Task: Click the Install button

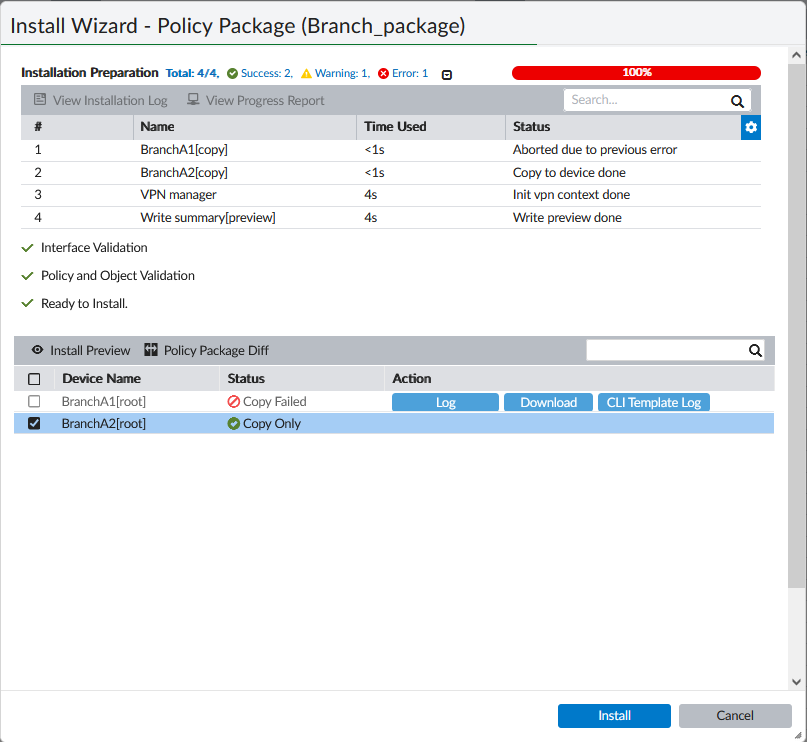Action: pos(614,716)
